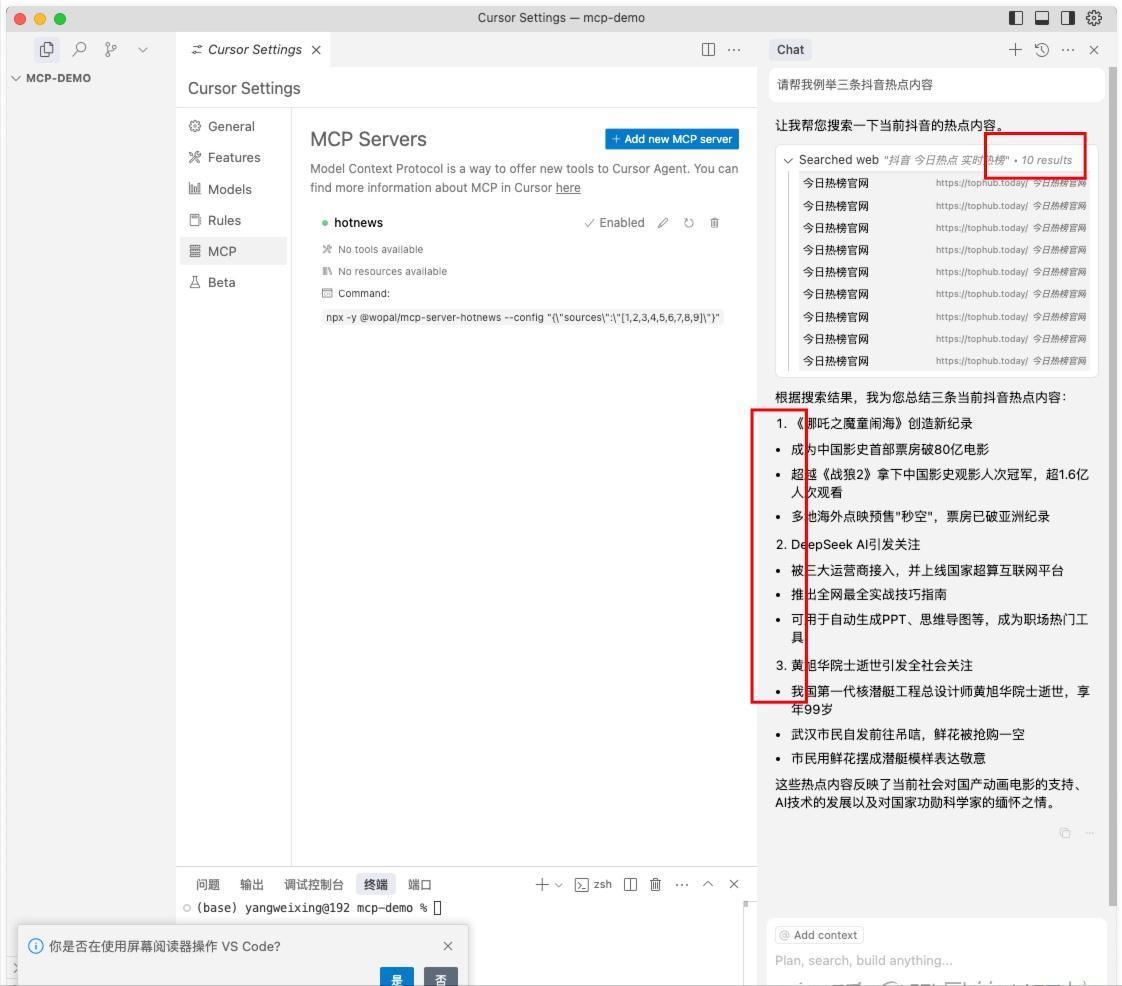
Task: Click the hotnews server name
Action: (358, 223)
